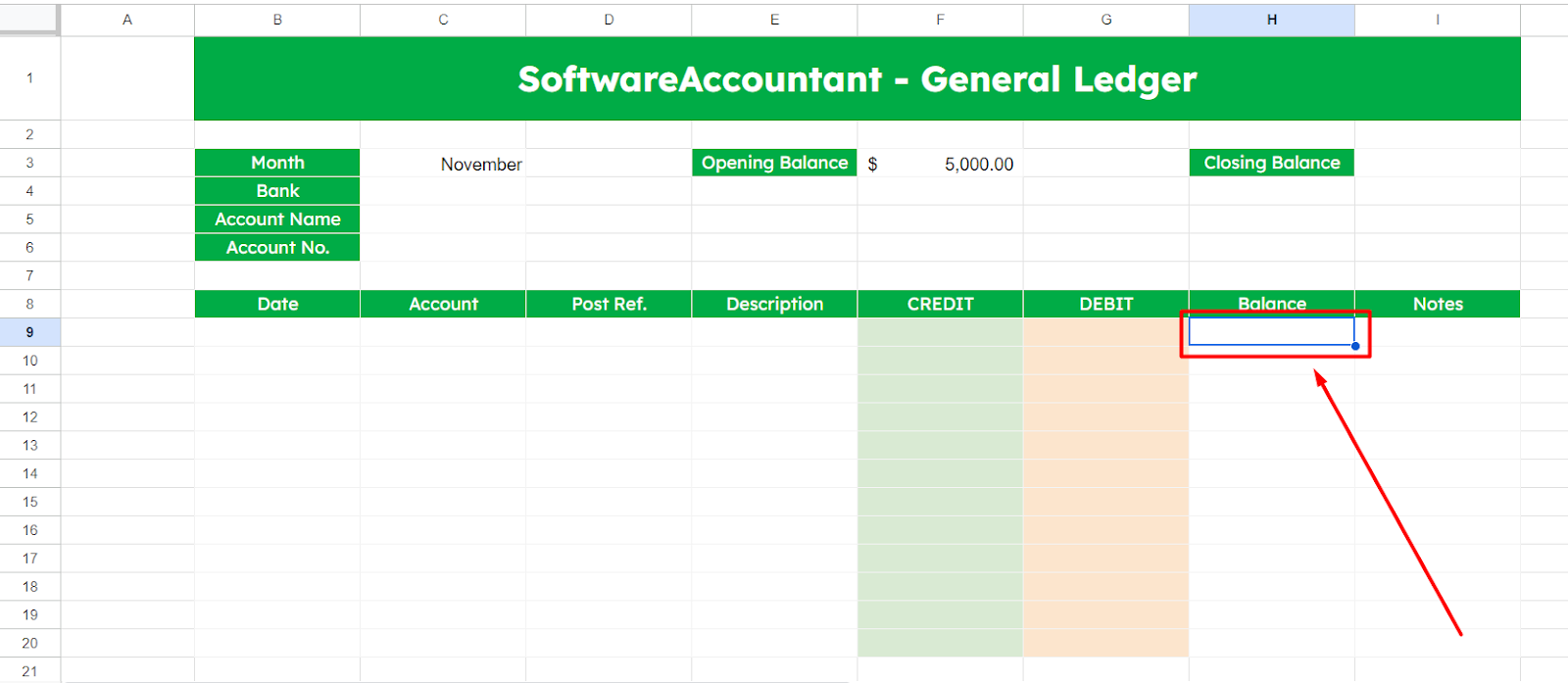Click the Post Ref. column heading
Image resolution: width=1568 pixels, height=683 pixels.
coord(609,304)
